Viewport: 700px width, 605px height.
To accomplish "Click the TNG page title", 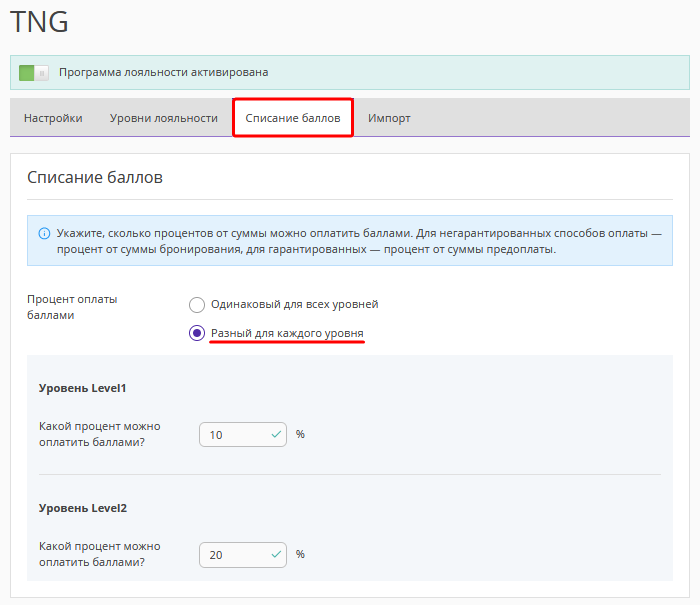I will pyautogui.click(x=39, y=21).
